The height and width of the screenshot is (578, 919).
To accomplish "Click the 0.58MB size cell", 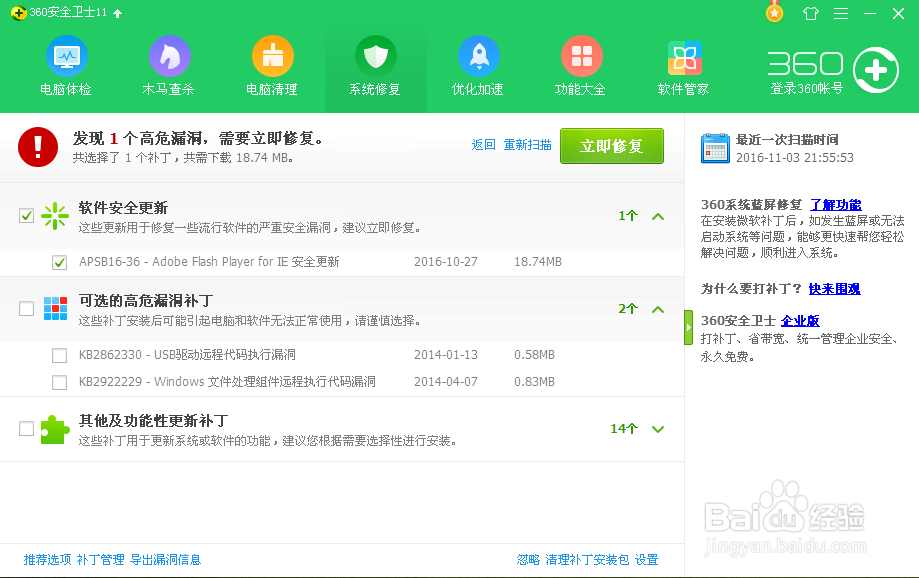I will pos(535,355).
